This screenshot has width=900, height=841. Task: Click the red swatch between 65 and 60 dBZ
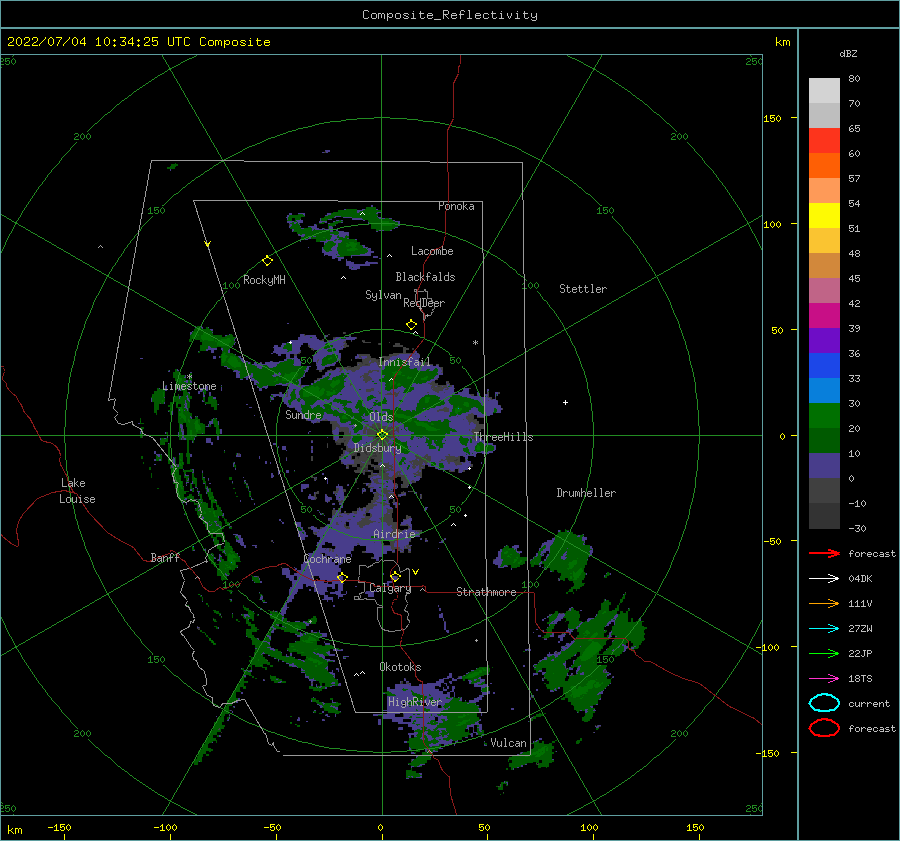pyautogui.click(x=824, y=141)
